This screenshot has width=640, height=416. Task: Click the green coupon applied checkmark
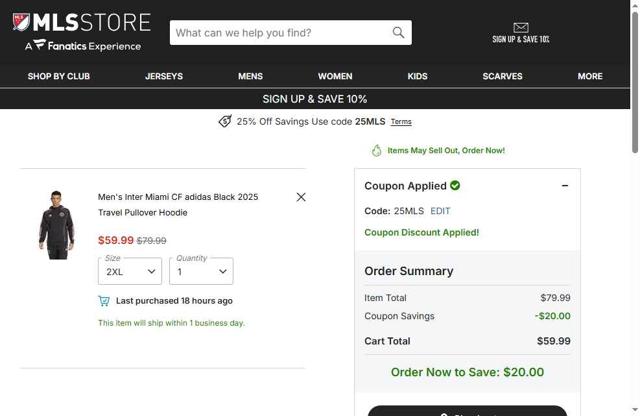coord(455,185)
